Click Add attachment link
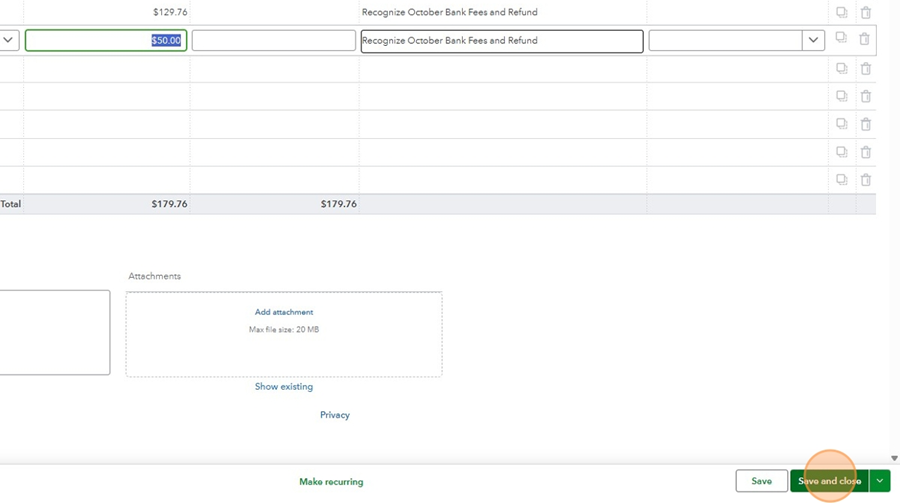 point(284,312)
